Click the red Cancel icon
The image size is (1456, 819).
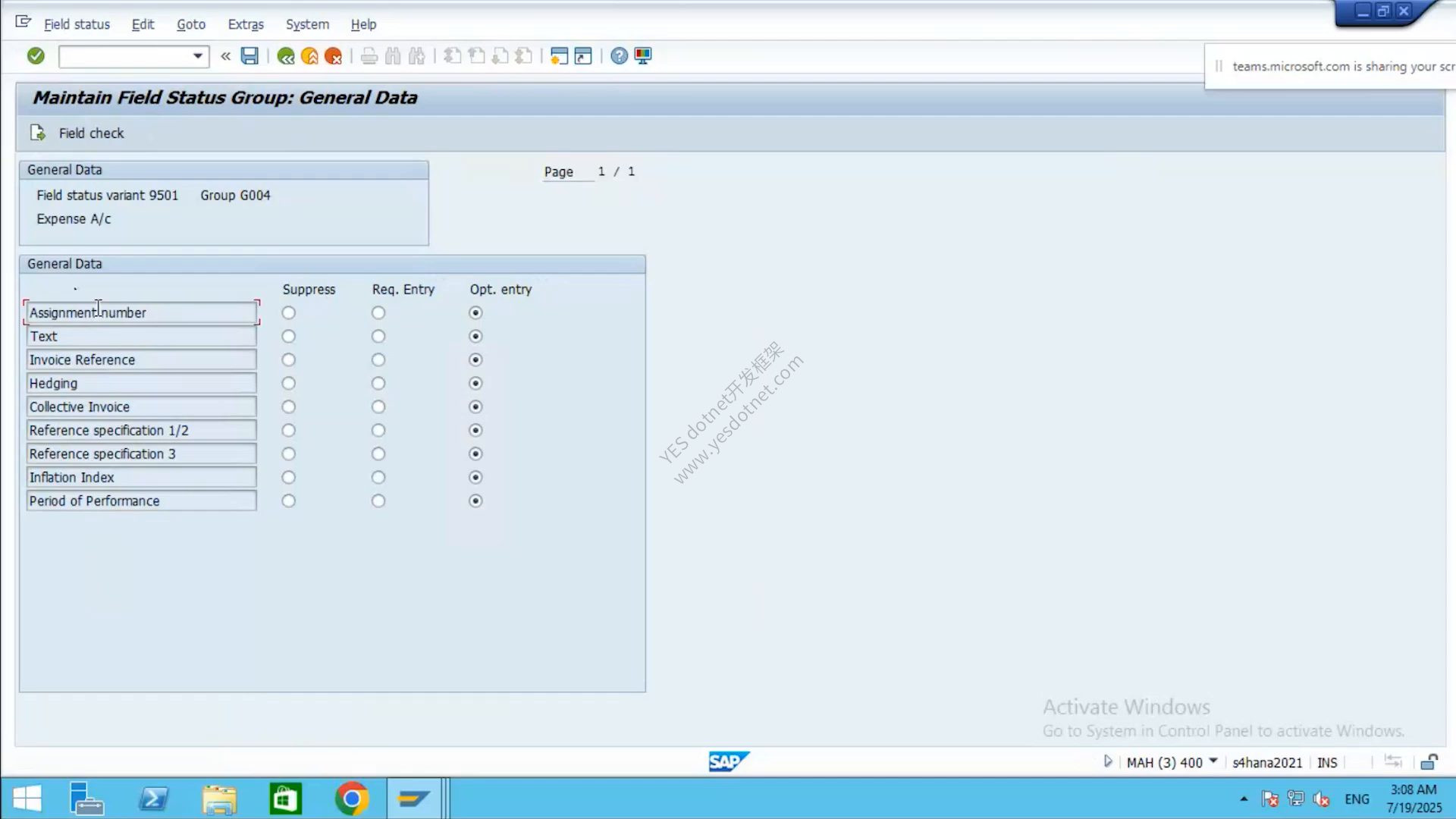click(333, 56)
